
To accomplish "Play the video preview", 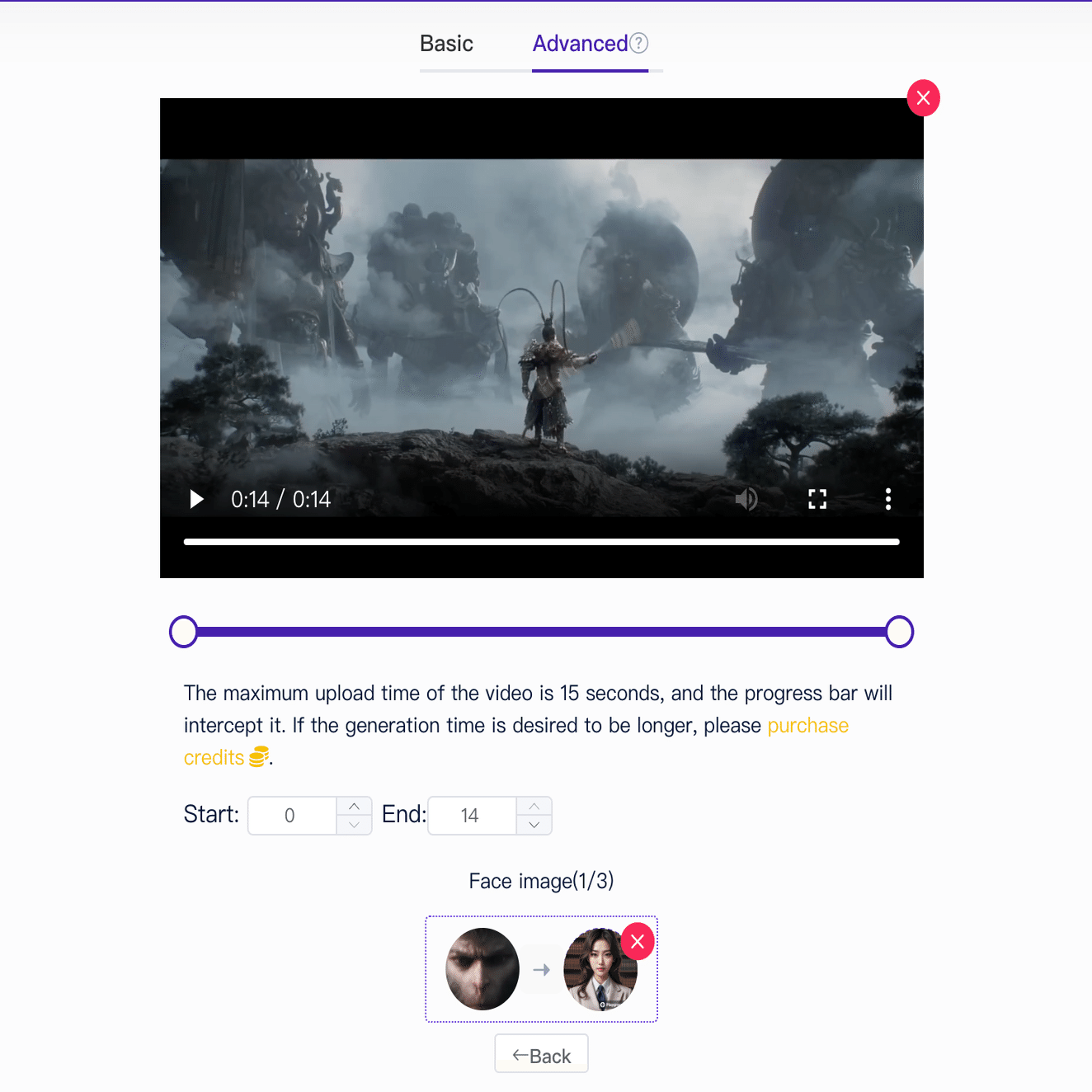I will tap(196, 499).
